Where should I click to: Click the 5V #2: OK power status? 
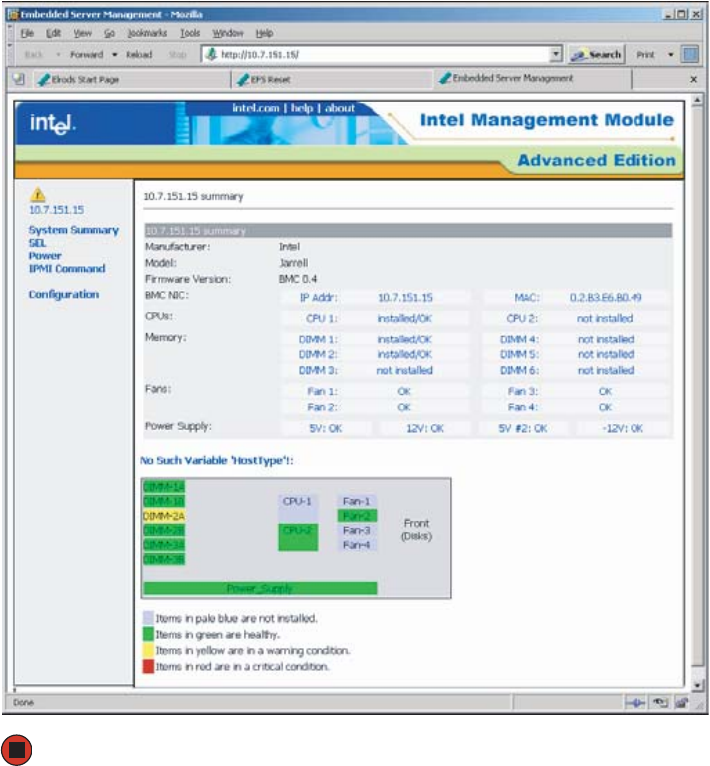point(522,428)
